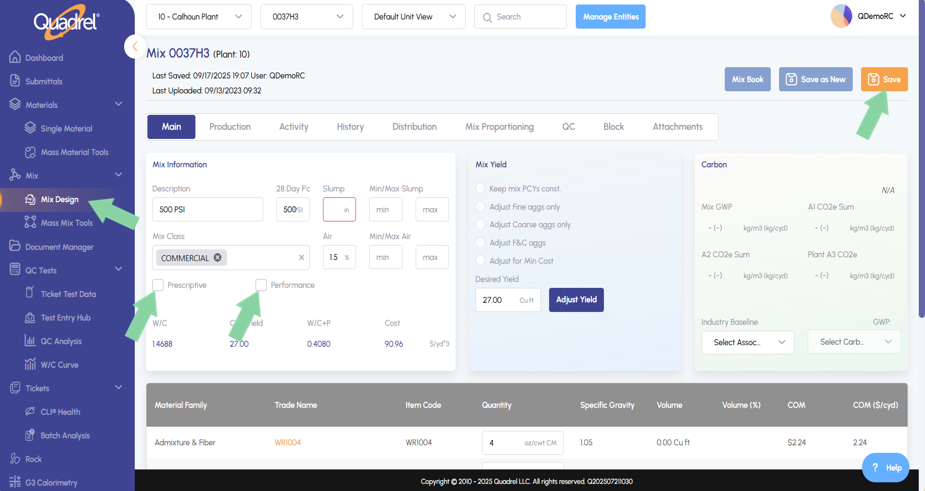Image resolution: width=925 pixels, height=491 pixels.
Task: Click Save as New button
Action: [x=815, y=79]
